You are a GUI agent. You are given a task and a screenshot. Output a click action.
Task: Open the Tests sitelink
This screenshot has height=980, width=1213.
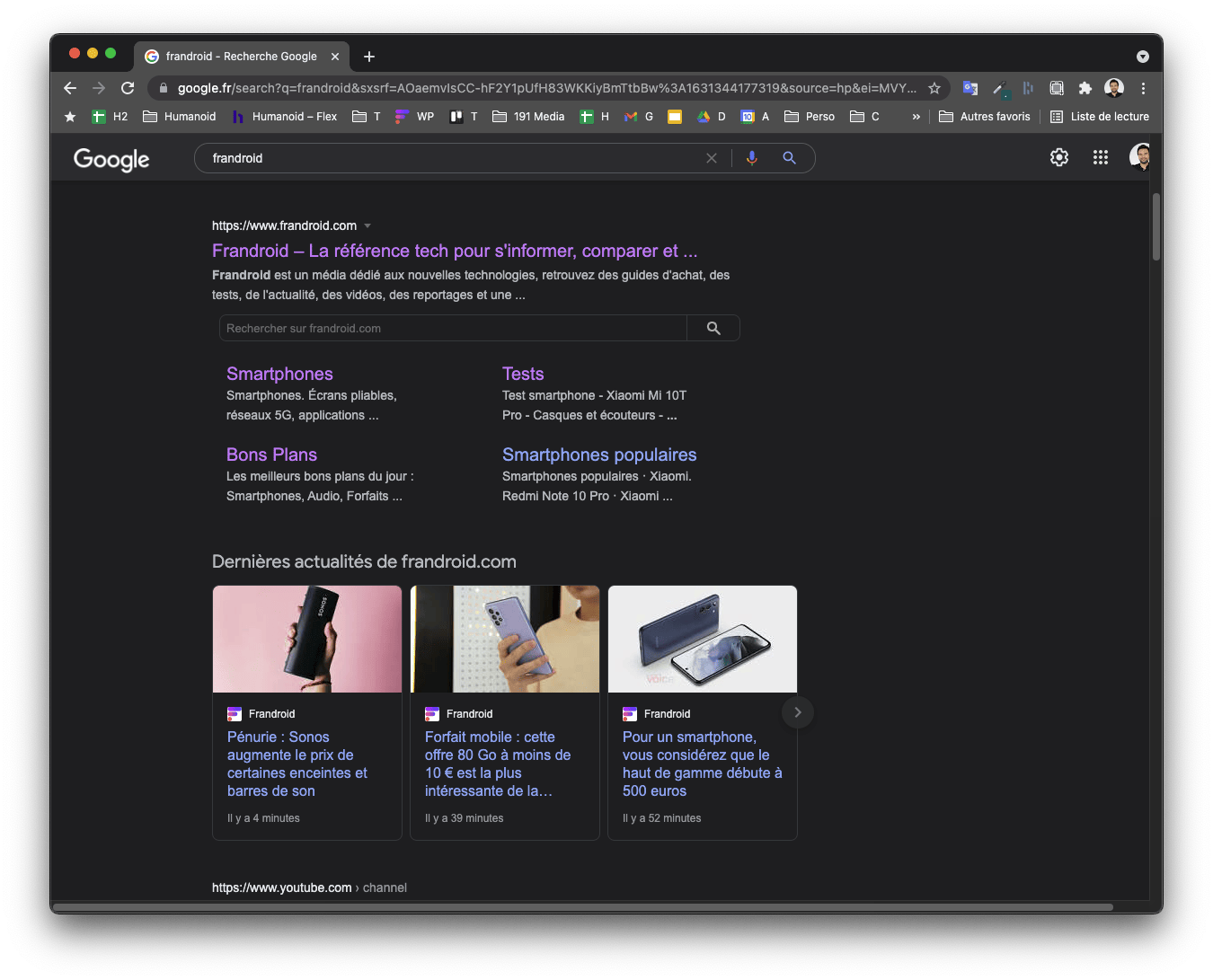tap(523, 374)
